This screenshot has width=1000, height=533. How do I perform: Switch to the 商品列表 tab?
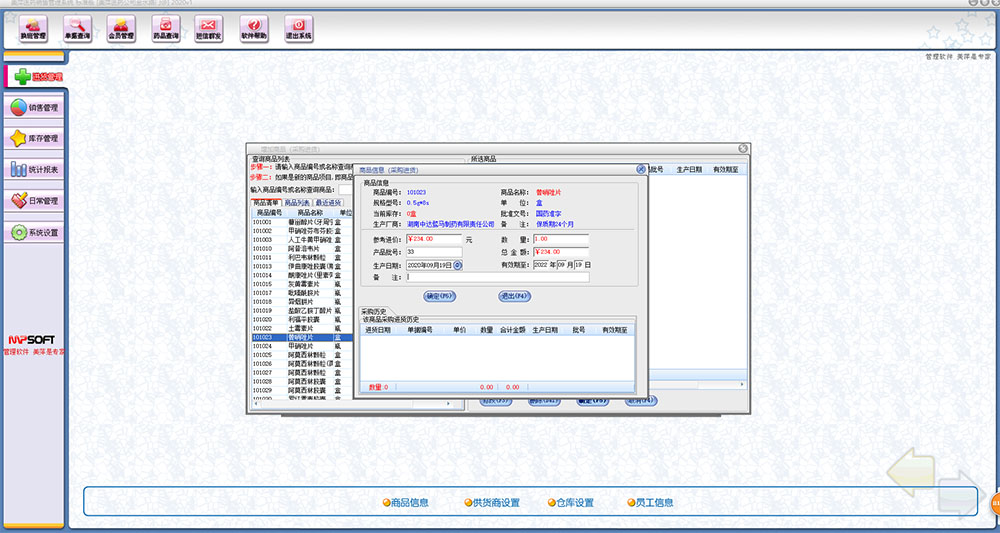[297, 203]
